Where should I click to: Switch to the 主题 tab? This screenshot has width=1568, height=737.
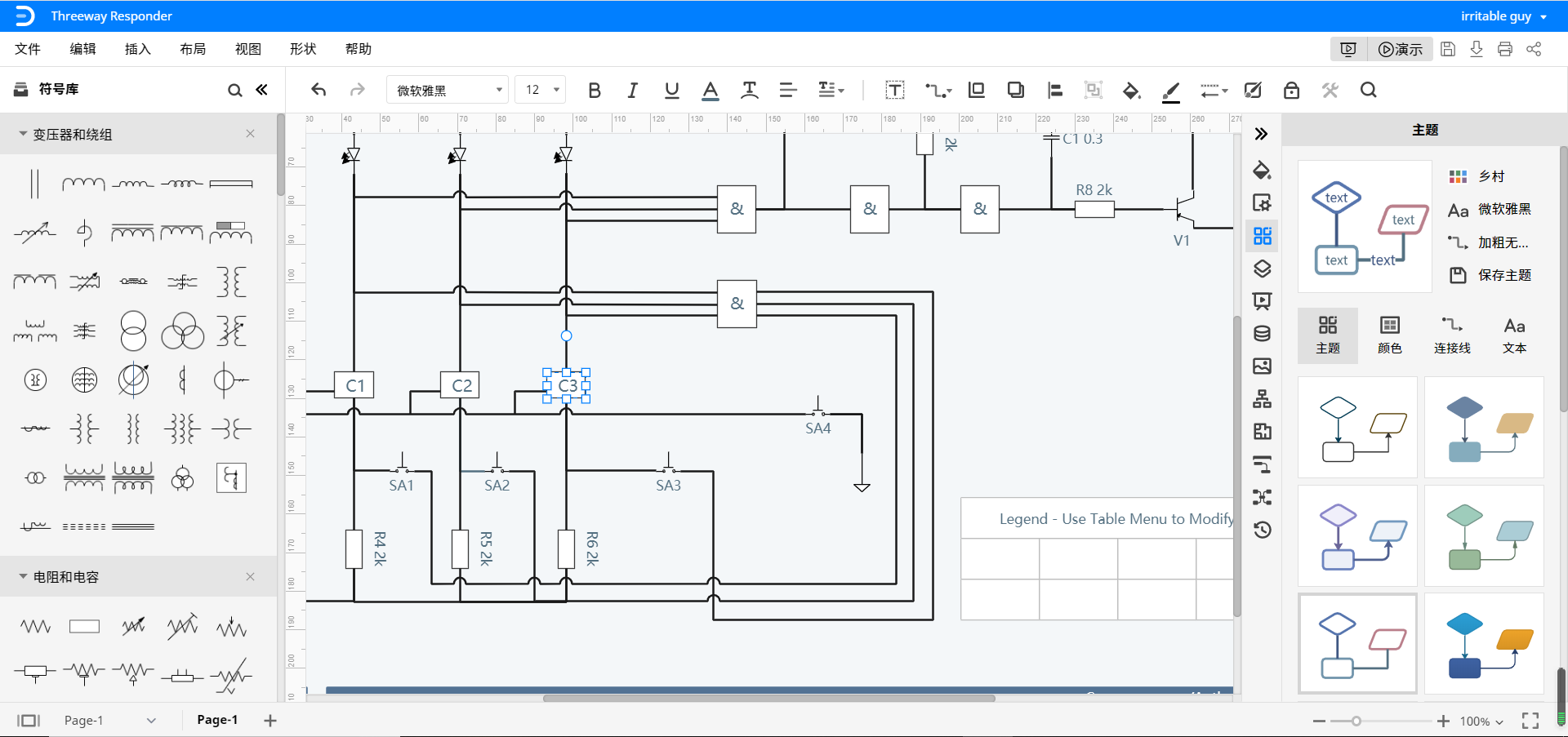pos(1328,335)
